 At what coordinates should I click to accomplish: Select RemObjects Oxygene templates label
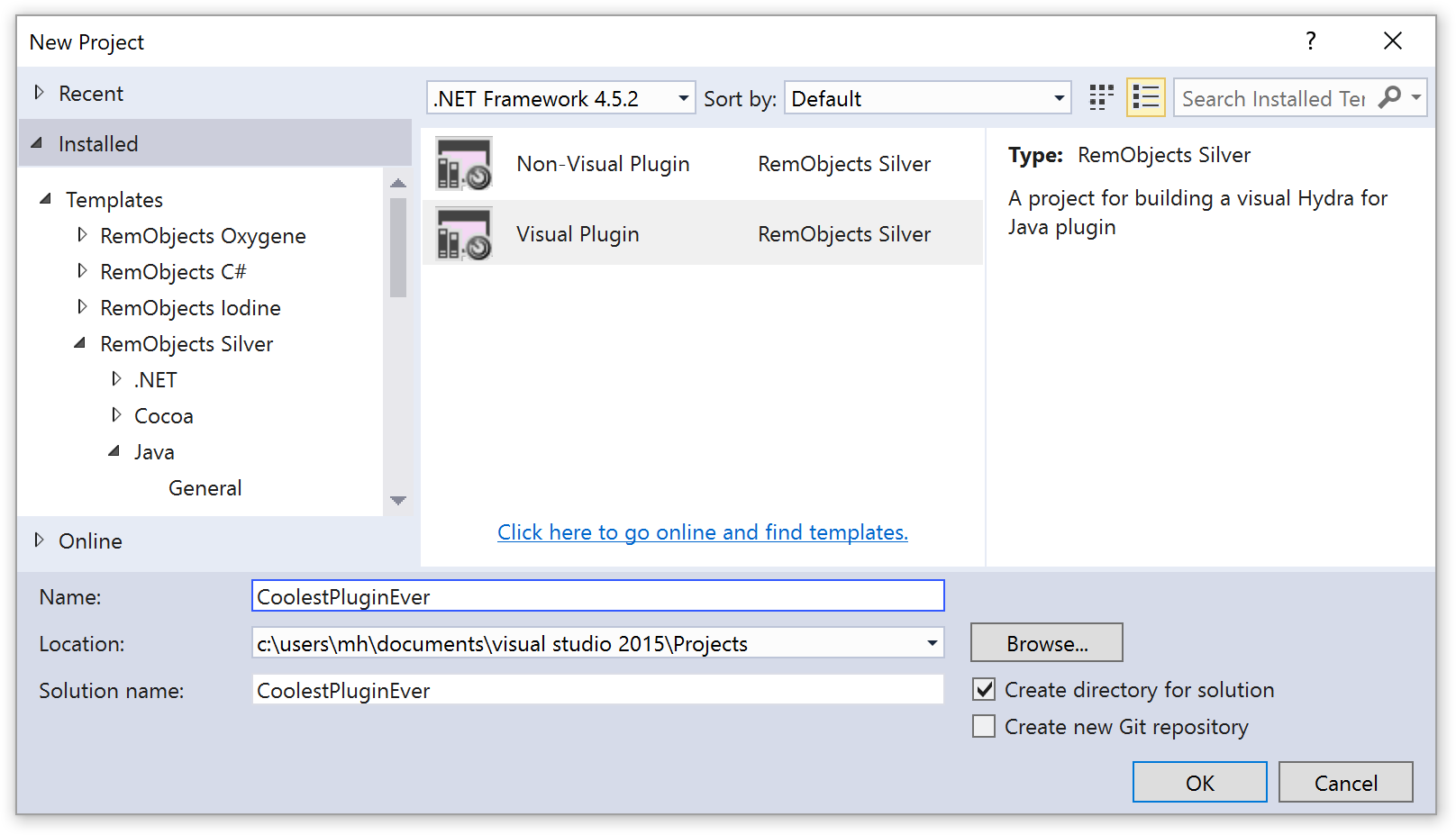tap(203, 236)
